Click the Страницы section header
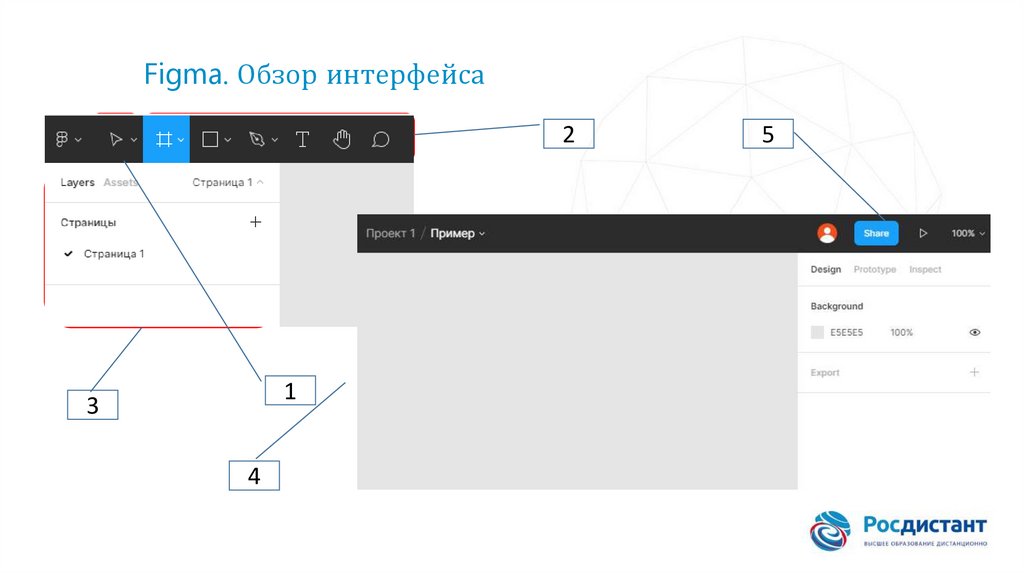Image resolution: width=1024 pixels, height=574 pixels. click(88, 222)
